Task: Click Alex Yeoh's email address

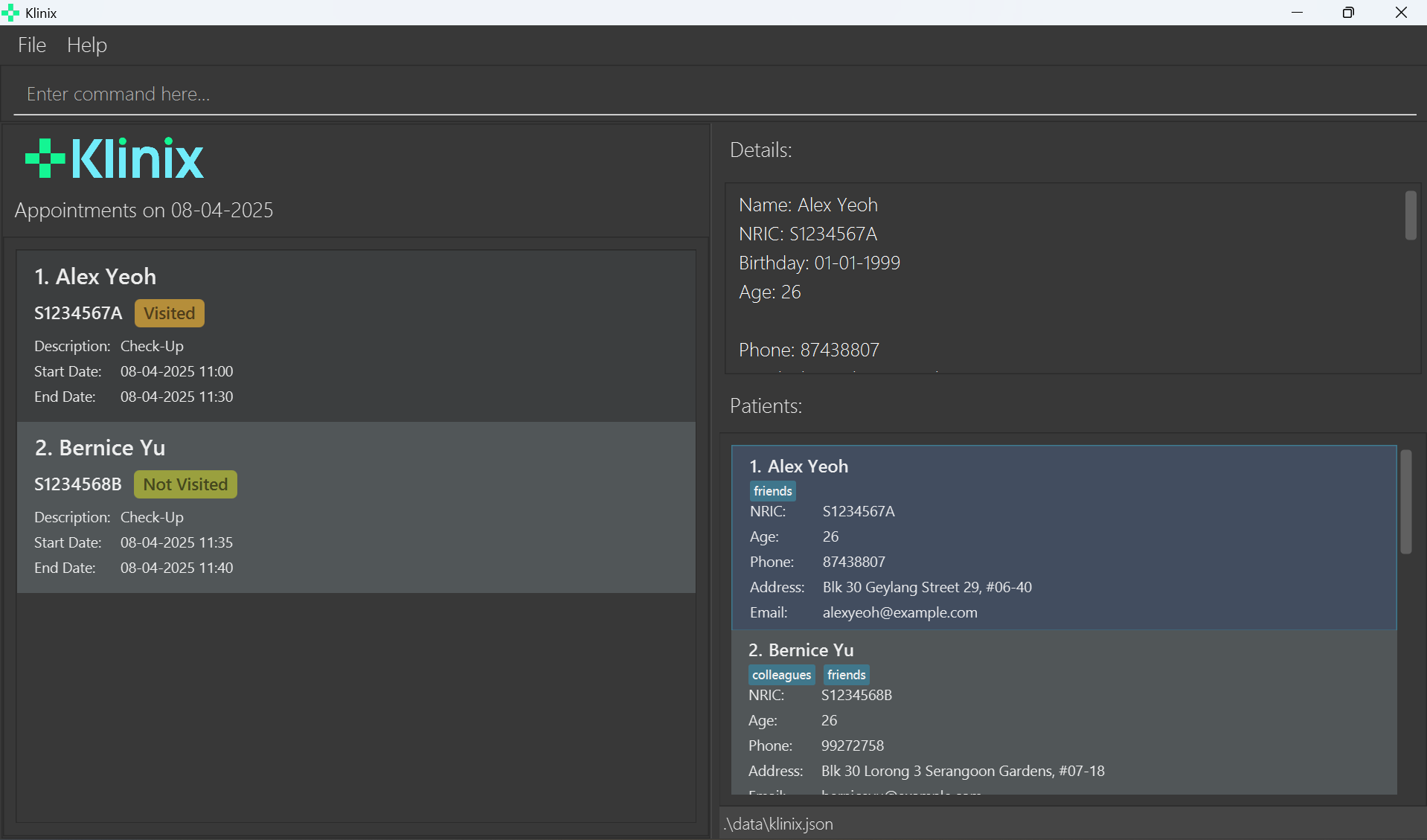Action: pyautogui.click(x=900, y=612)
